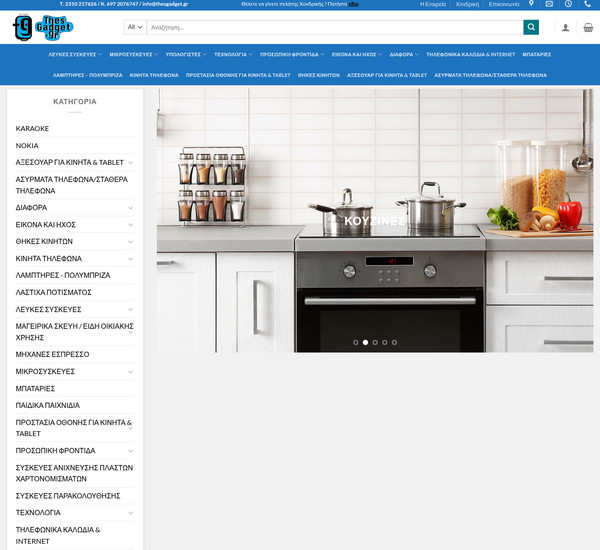Viewport: 600px width, 550px height.
Task: Open ΜΠΑΤΑΡΙΕΣ in the blue menu
Action: [x=536, y=54]
